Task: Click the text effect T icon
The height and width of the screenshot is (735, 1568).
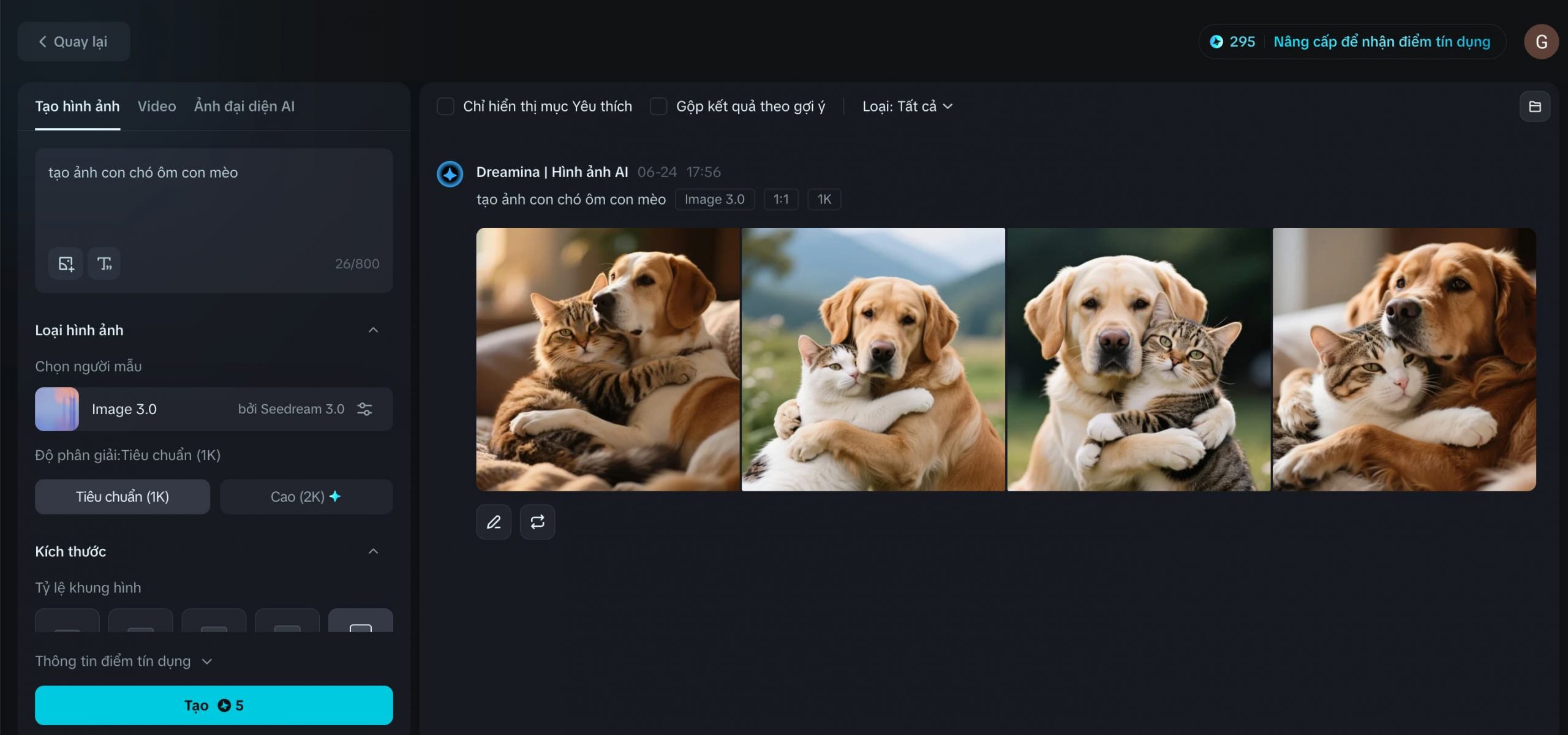Action: click(x=104, y=263)
